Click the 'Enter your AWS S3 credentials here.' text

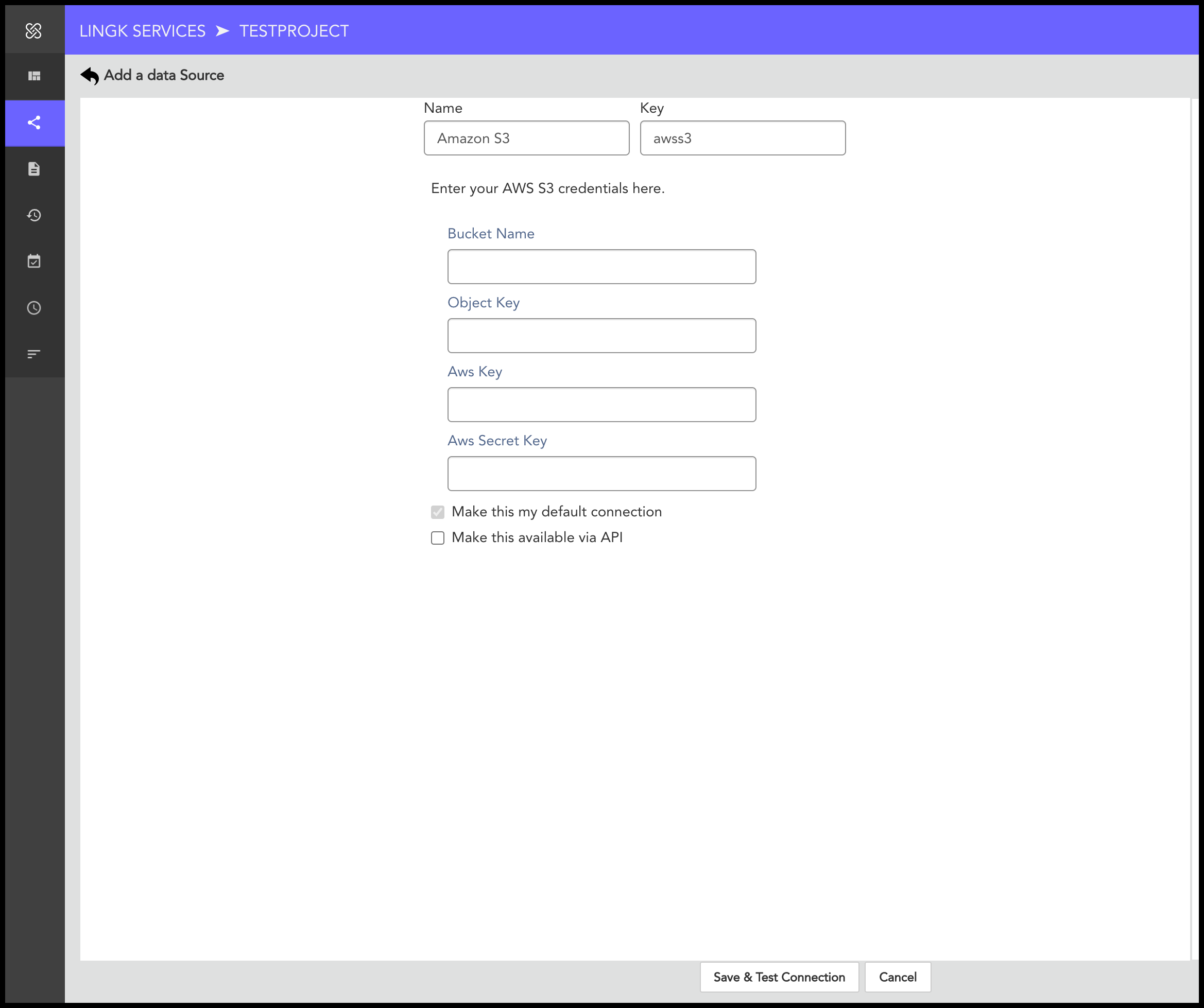click(547, 188)
